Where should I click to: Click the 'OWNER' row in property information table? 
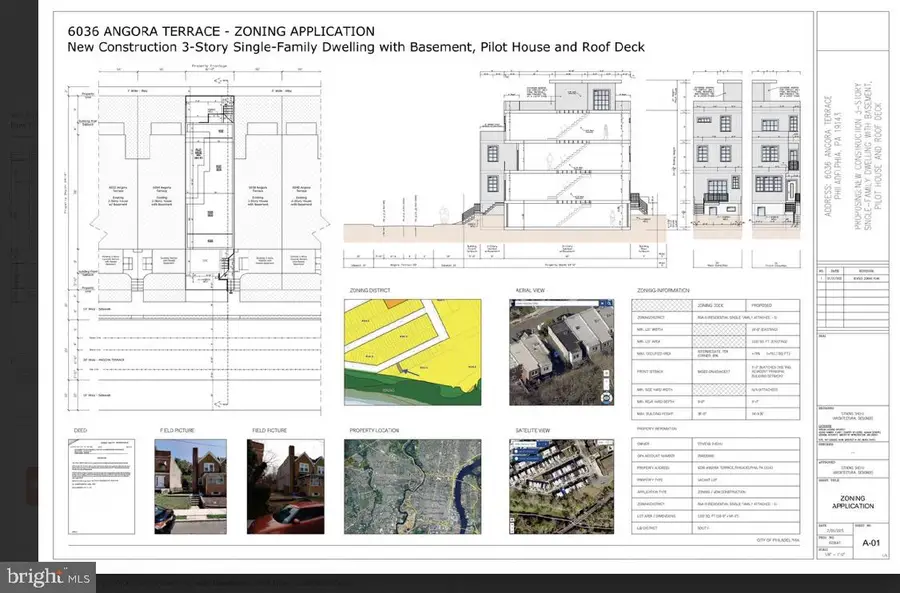[716, 444]
